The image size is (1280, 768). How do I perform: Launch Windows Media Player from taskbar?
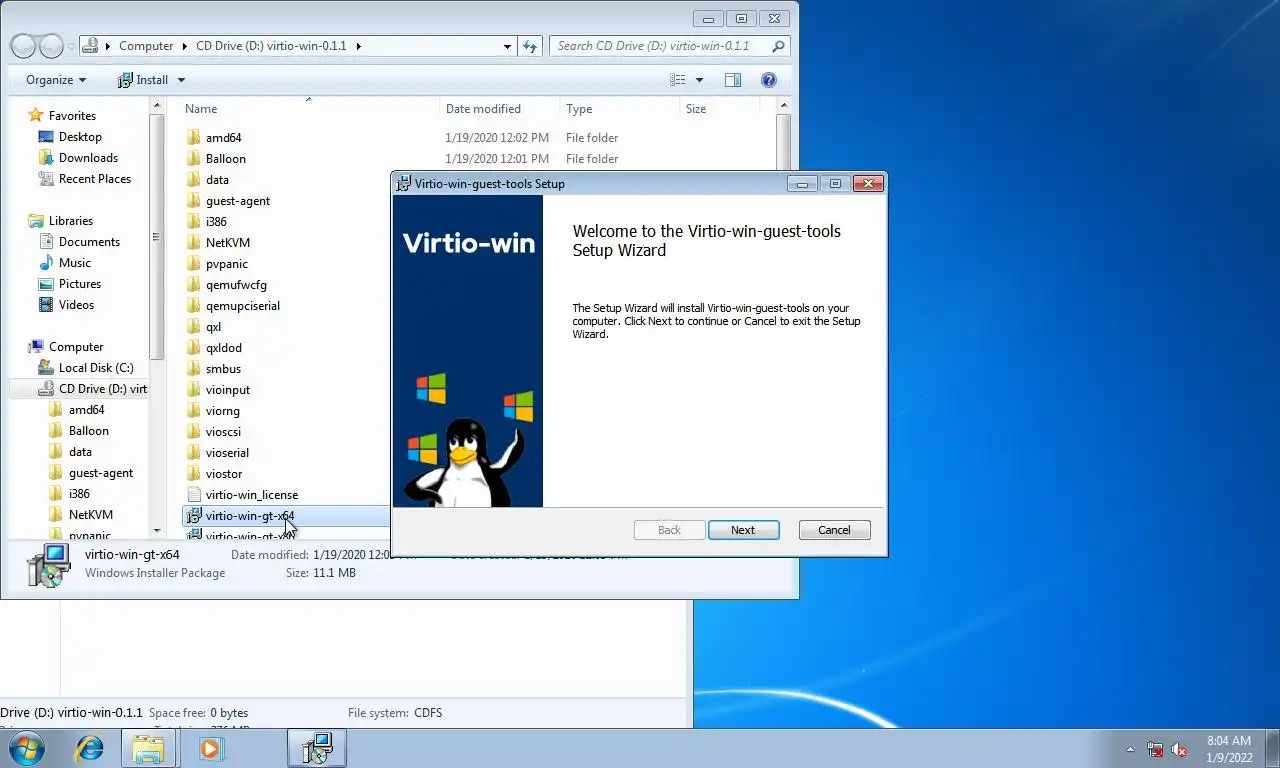pyautogui.click(x=211, y=748)
